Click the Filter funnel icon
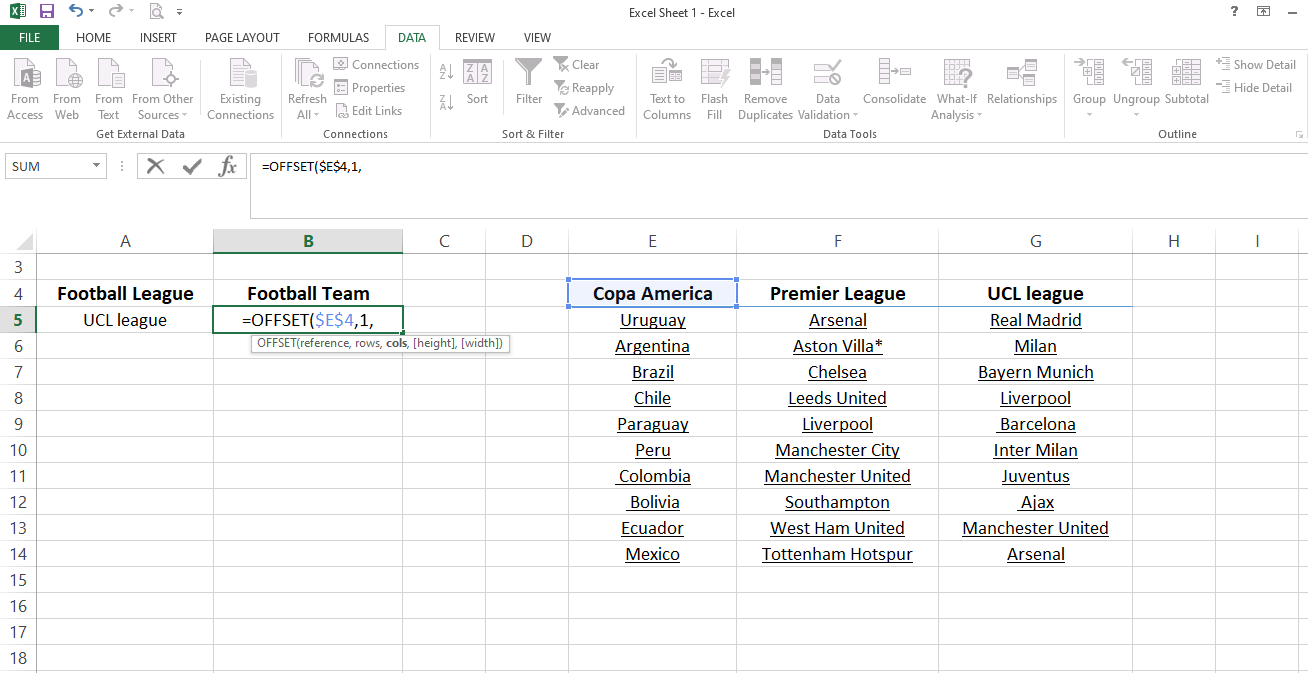Screen dimensions: 1308x673 [x=529, y=74]
